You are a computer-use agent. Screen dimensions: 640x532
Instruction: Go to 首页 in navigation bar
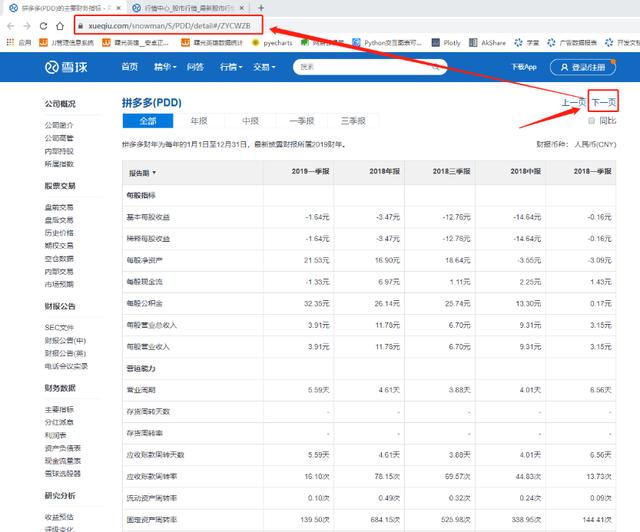pos(130,67)
